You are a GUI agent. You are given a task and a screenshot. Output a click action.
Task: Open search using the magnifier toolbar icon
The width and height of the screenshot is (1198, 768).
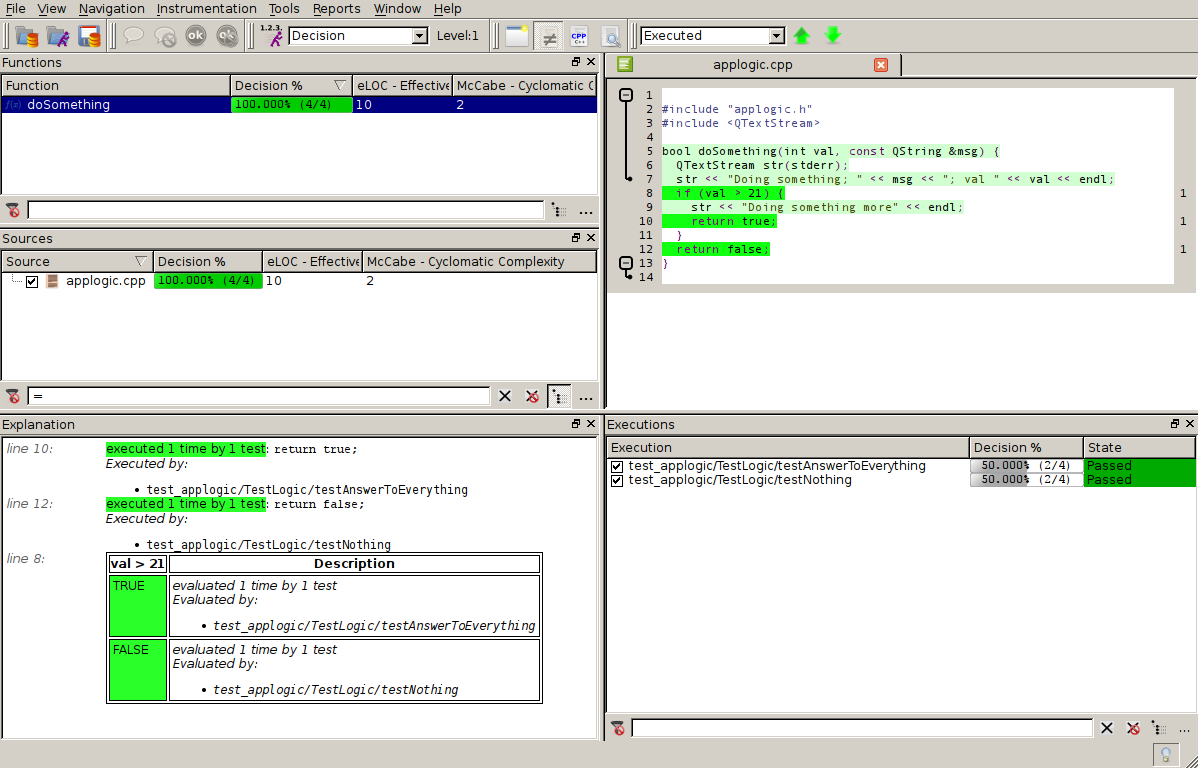tap(611, 35)
